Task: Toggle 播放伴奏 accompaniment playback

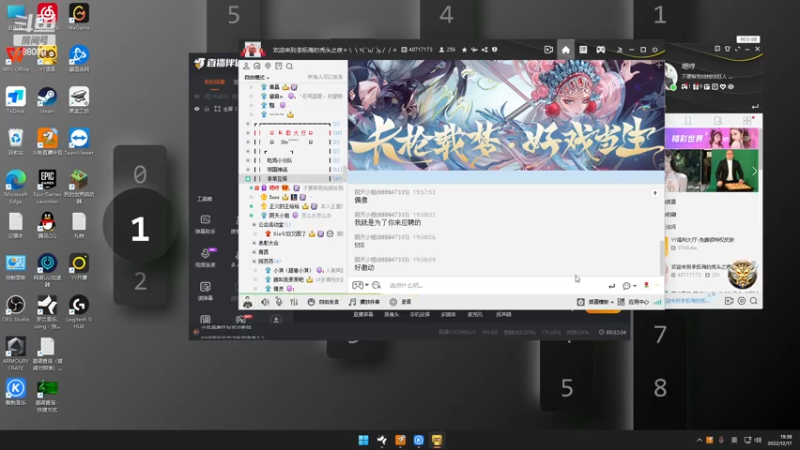Action: point(364,302)
